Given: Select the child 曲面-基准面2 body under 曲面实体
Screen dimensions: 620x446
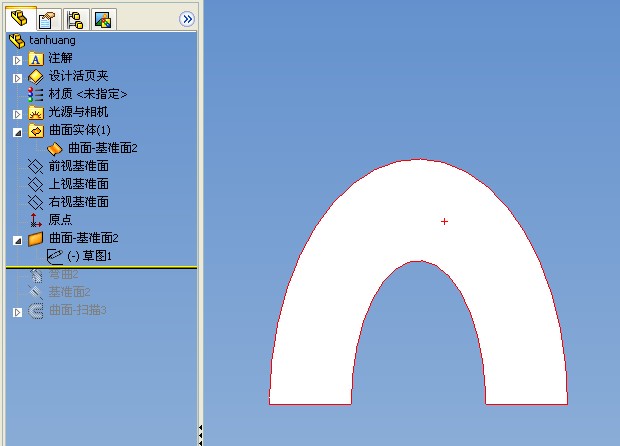Looking at the screenshot, I should pos(103,148).
